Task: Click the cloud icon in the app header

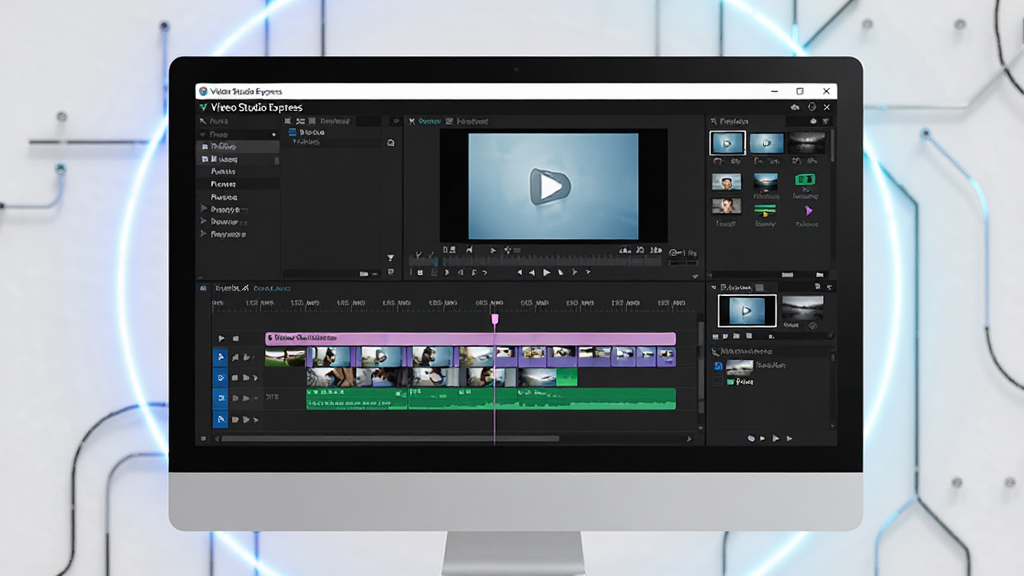Action: pos(795,107)
